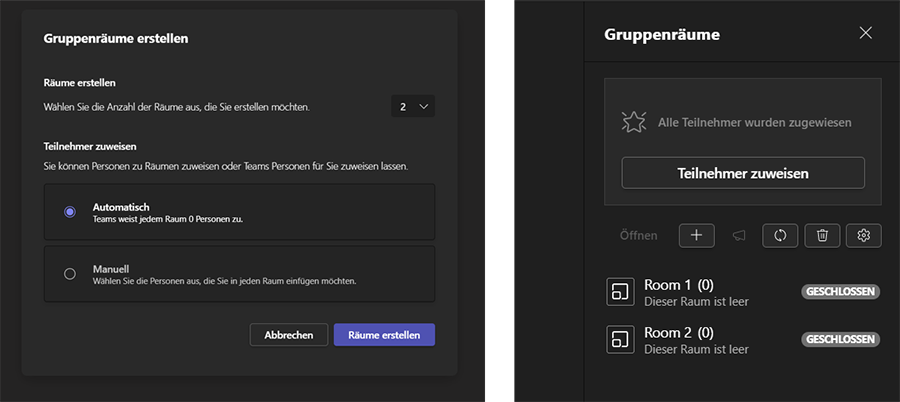Click the GESCHLOSSEN badge for Room 2

pyautogui.click(x=840, y=339)
